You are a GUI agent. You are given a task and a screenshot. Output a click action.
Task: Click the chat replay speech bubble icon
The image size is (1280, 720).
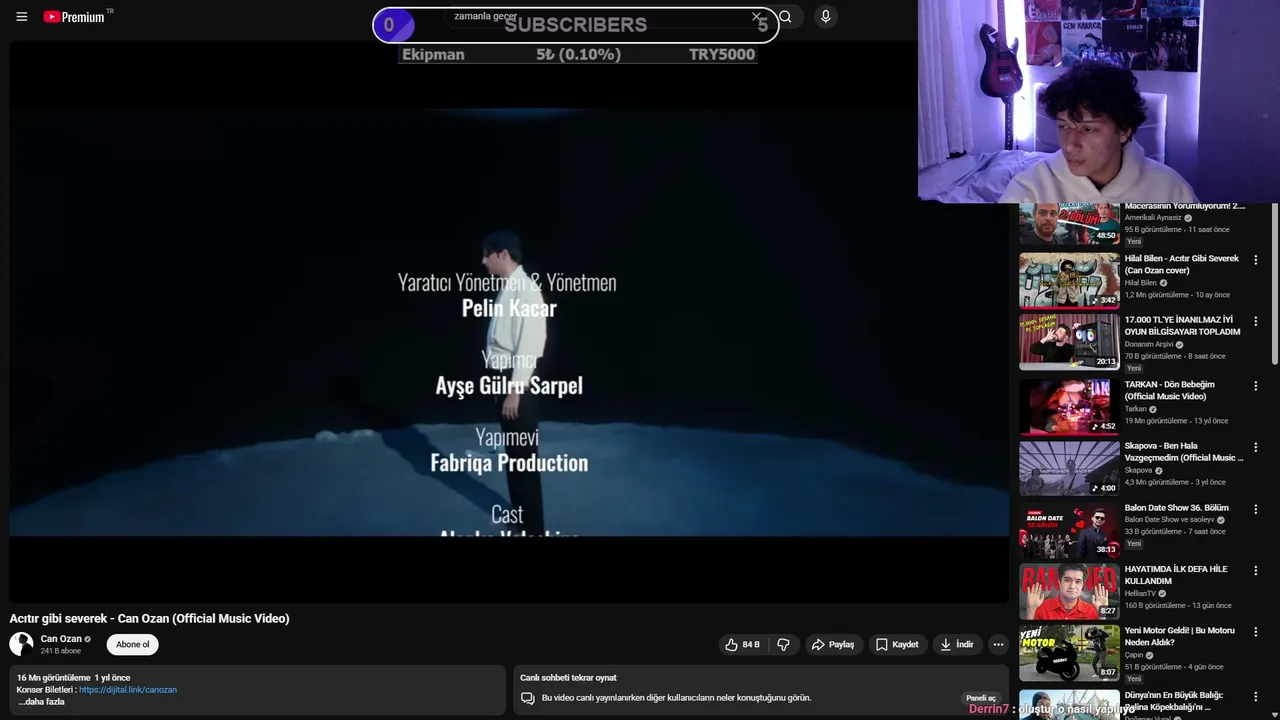(x=528, y=698)
